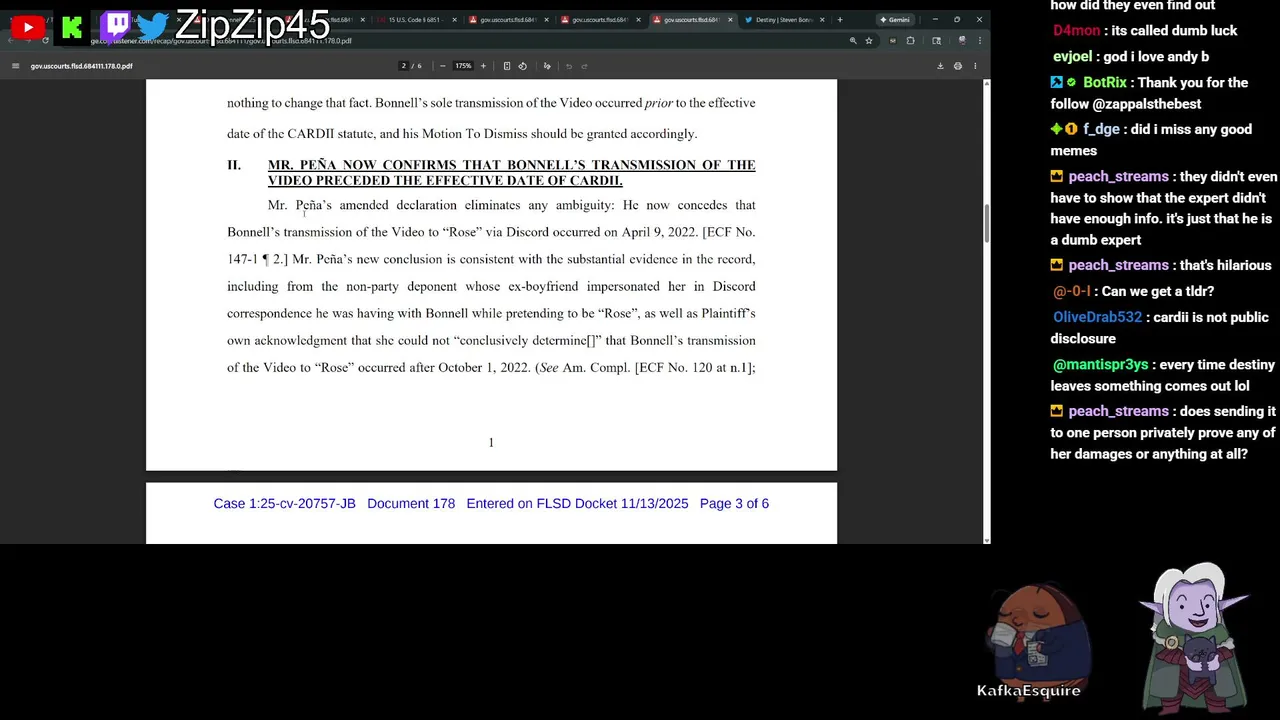Screen dimensions: 1280x720
Task: Click the underlined section II heading
Action: (x=511, y=172)
